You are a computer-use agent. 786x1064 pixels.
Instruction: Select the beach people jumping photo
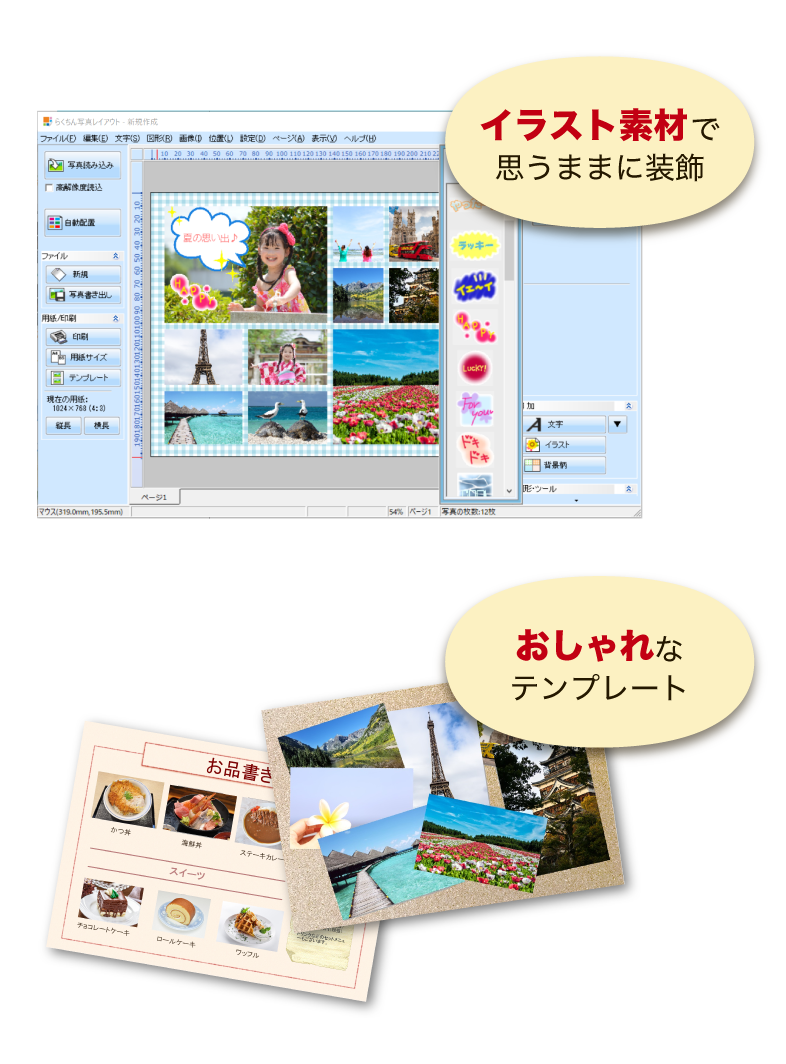(358, 234)
